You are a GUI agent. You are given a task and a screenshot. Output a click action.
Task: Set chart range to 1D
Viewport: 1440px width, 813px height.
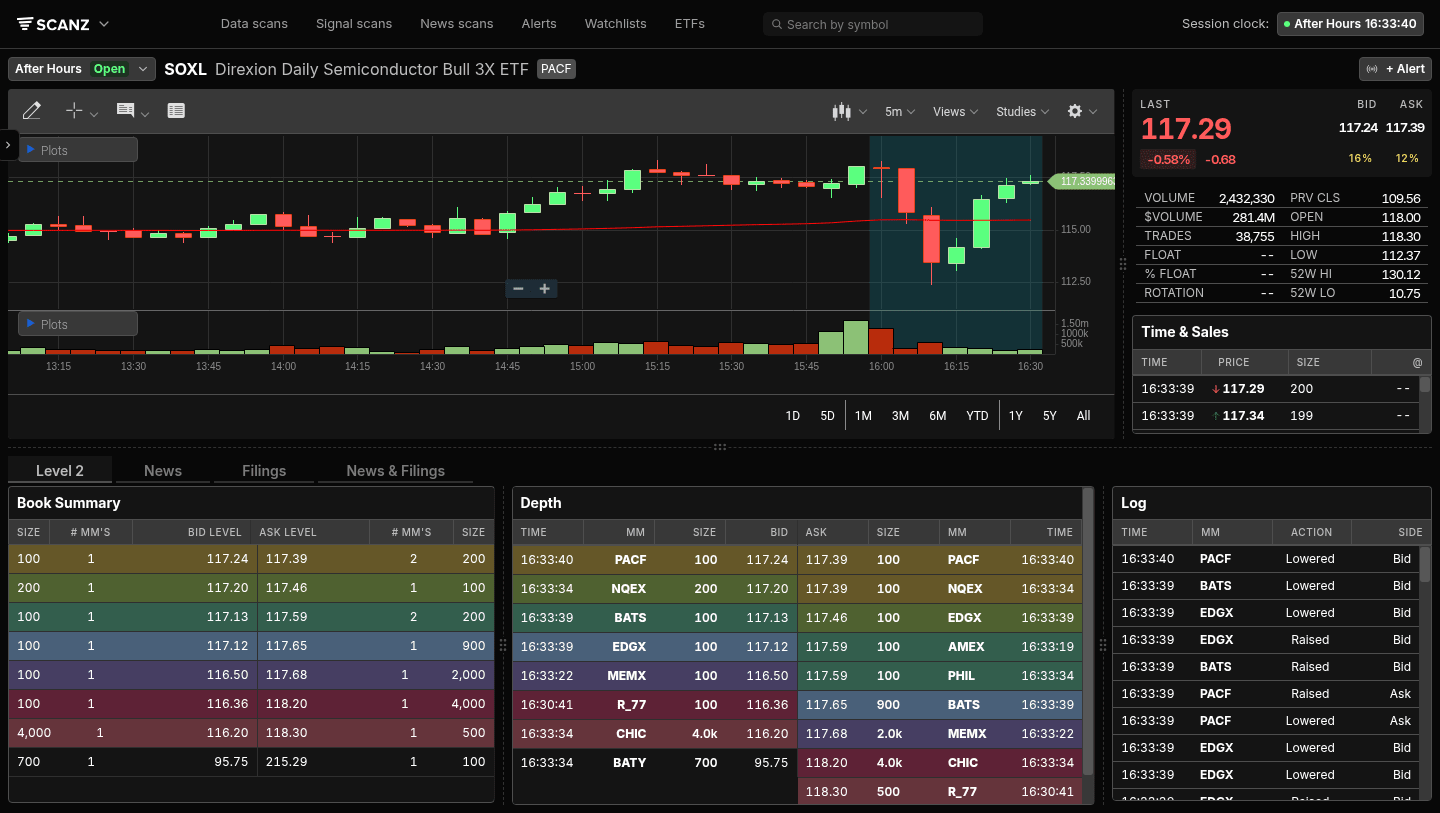pos(793,416)
